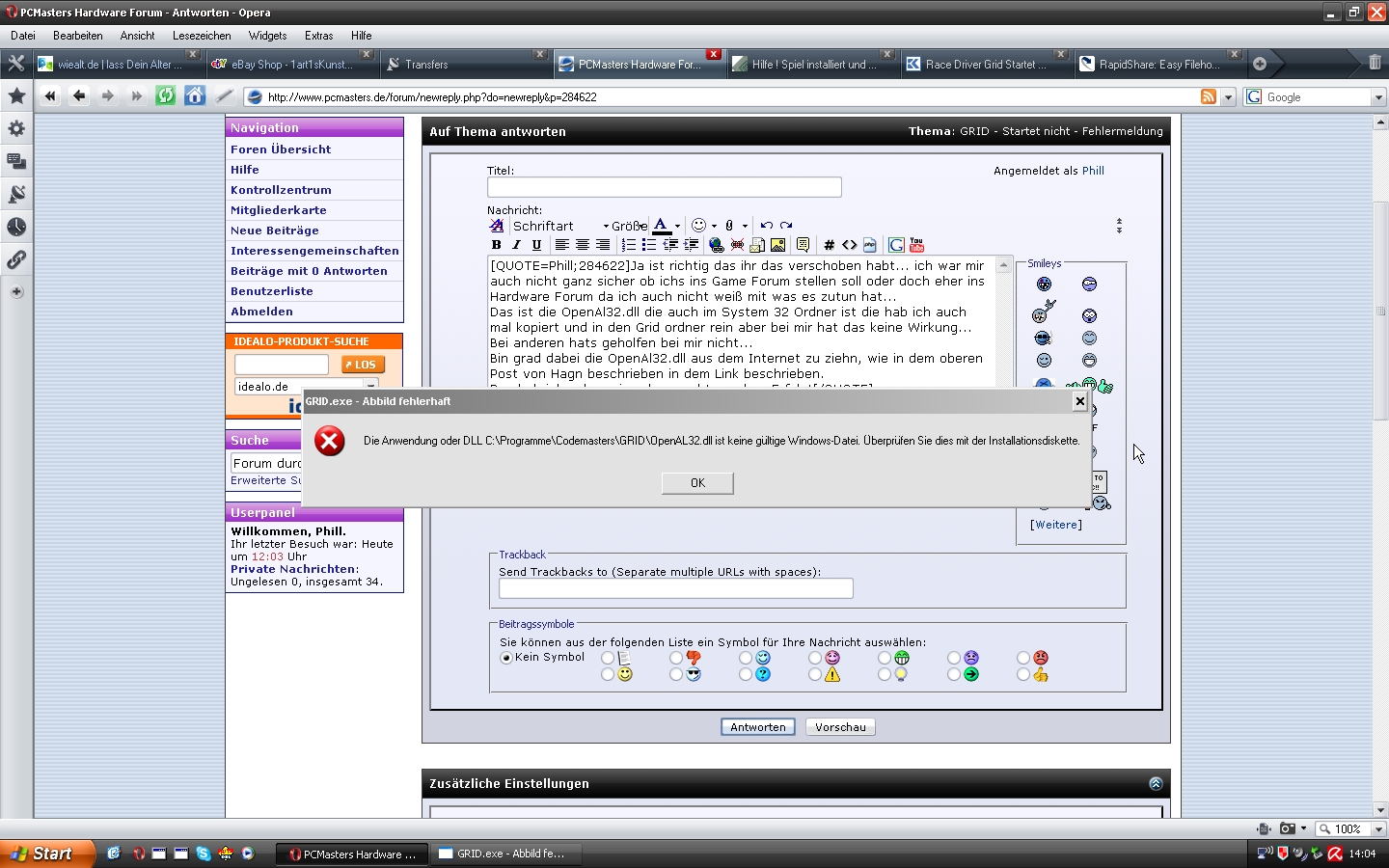The height and width of the screenshot is (868, 1389).
Task: Open the Google search engine dropdown
Action: pyautogui.click(x=1378, y=97)
